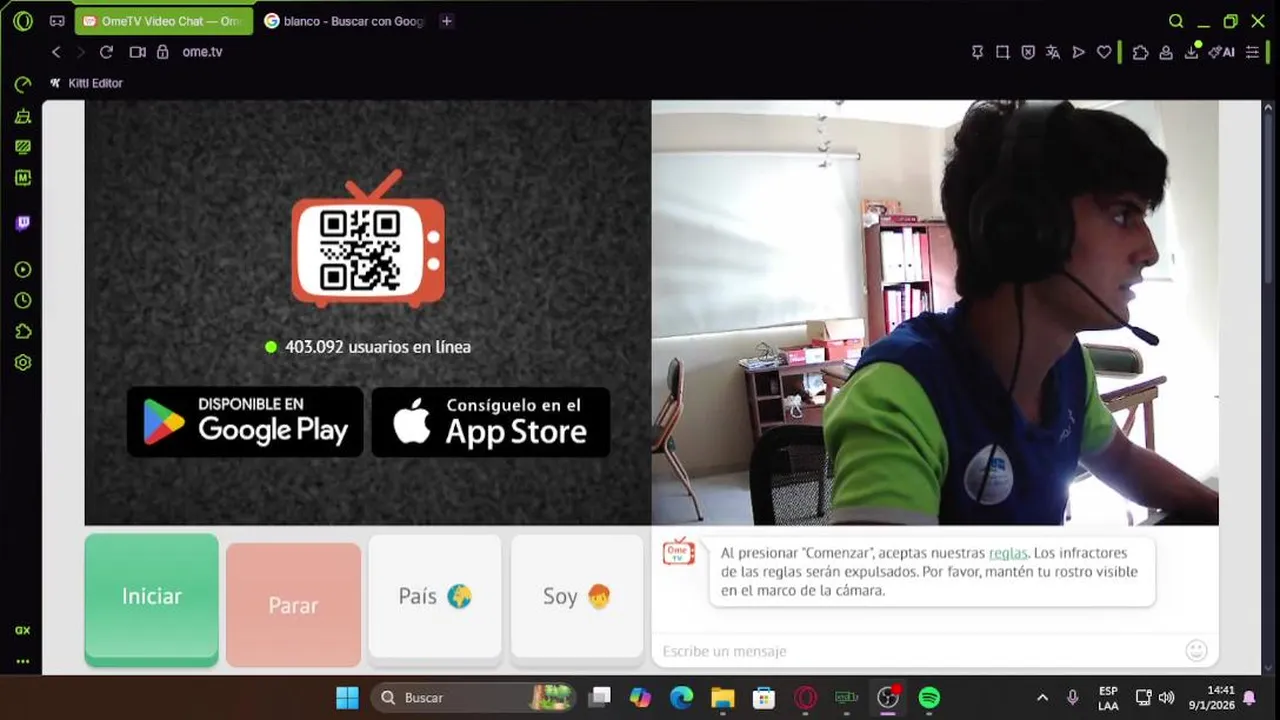Click the camera permission icon in address bar
Screen dimensions: 1280x720
pyautogui.click(x=138, y=52)
